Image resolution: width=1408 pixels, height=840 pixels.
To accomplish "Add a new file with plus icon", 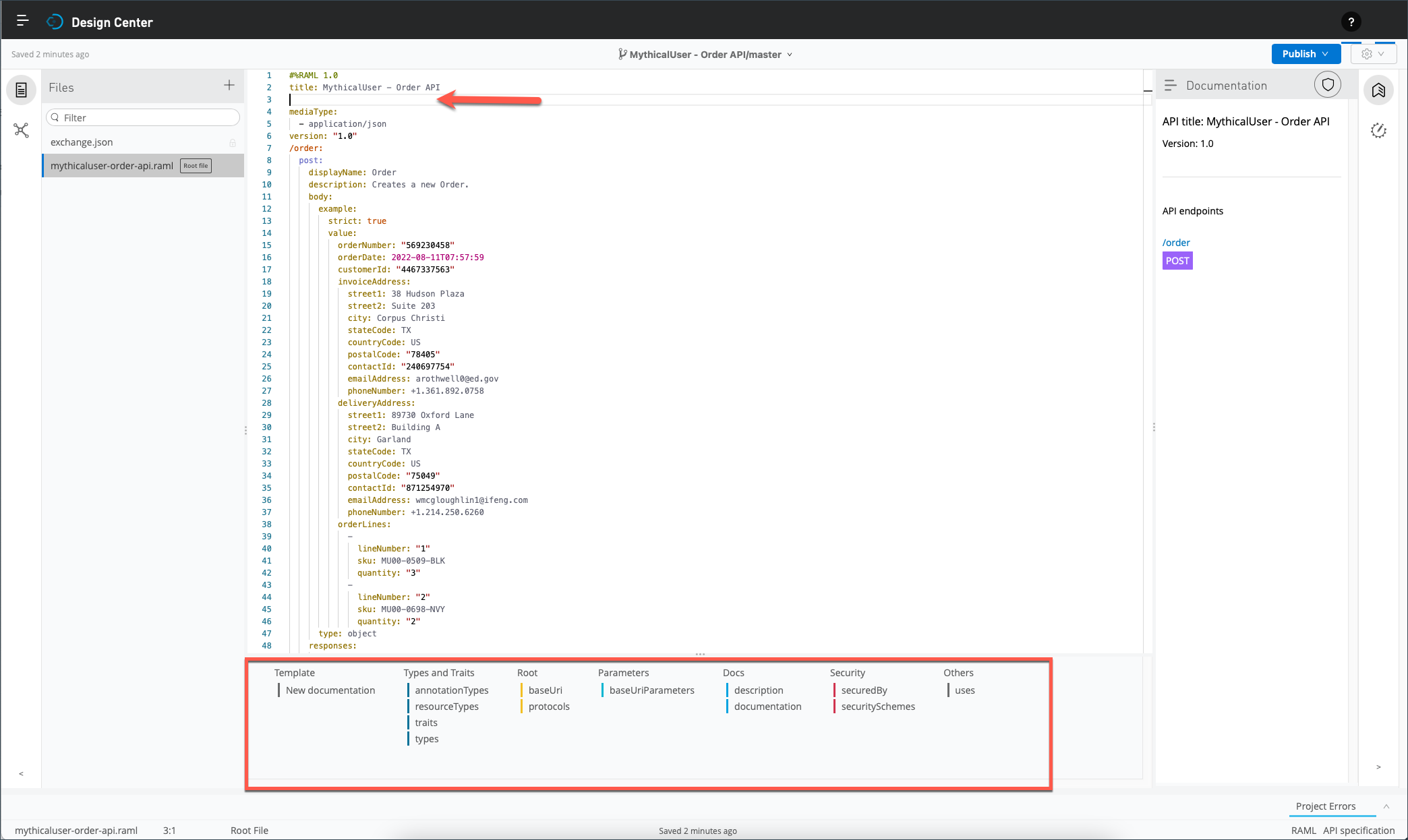I will point(229,85).
